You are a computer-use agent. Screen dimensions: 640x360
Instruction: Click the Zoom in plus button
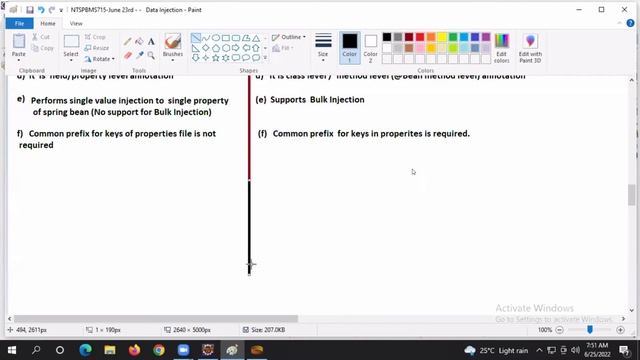620,330
